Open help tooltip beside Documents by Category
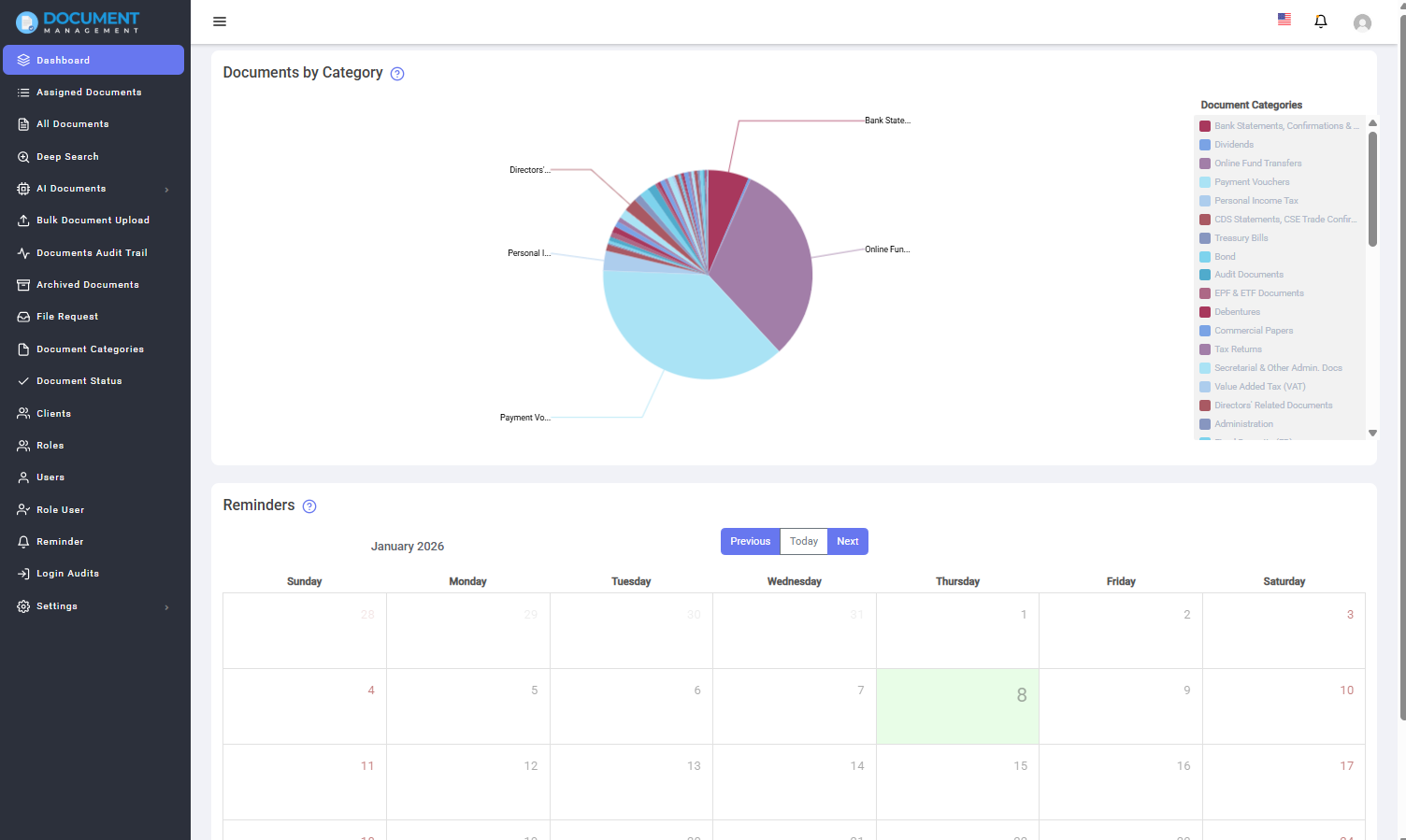1406x840 pixels. (397, 73)
